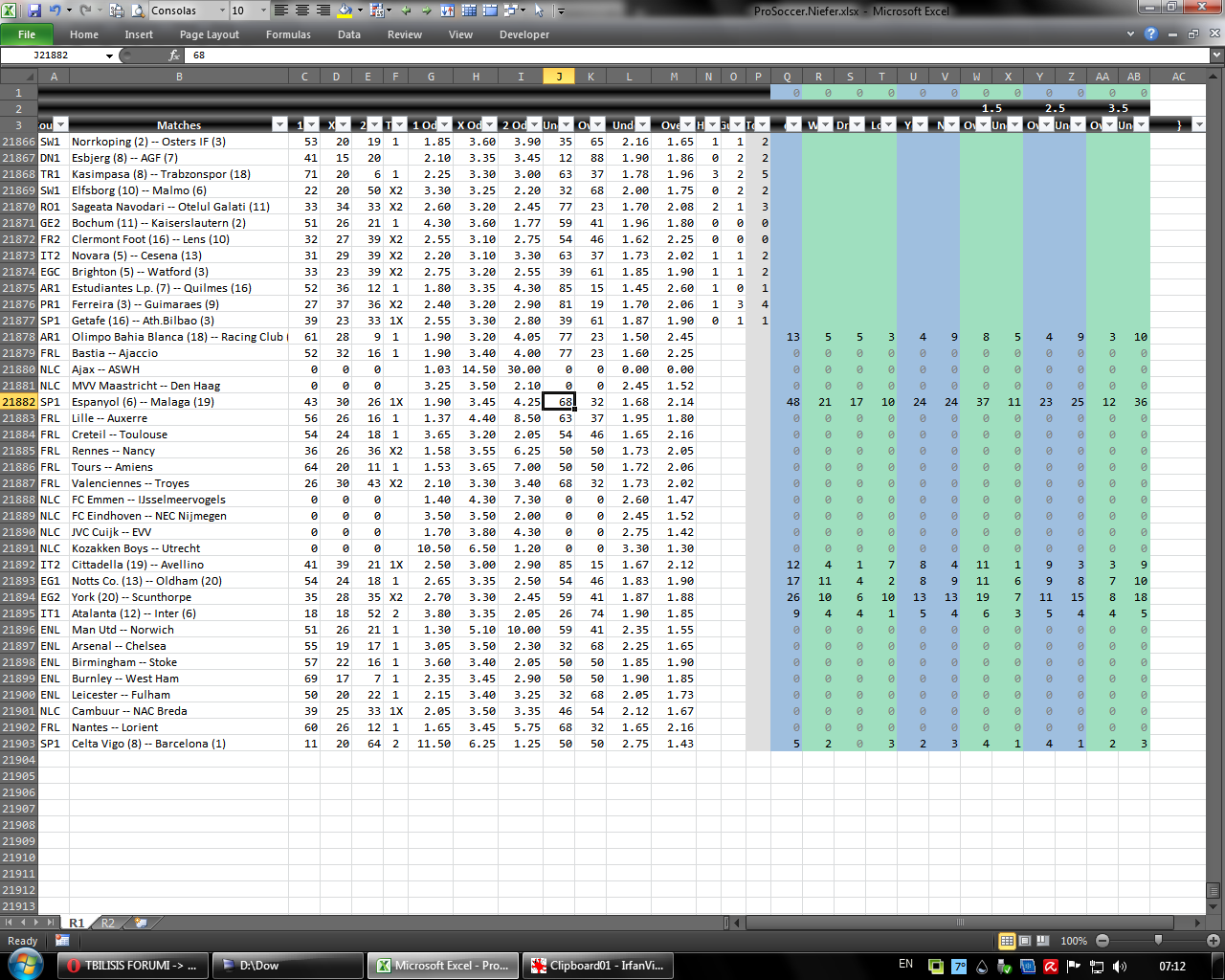Select the R1 sheet tab
This screenshot has height=980, width=1225.
click(x=77, y=923)
